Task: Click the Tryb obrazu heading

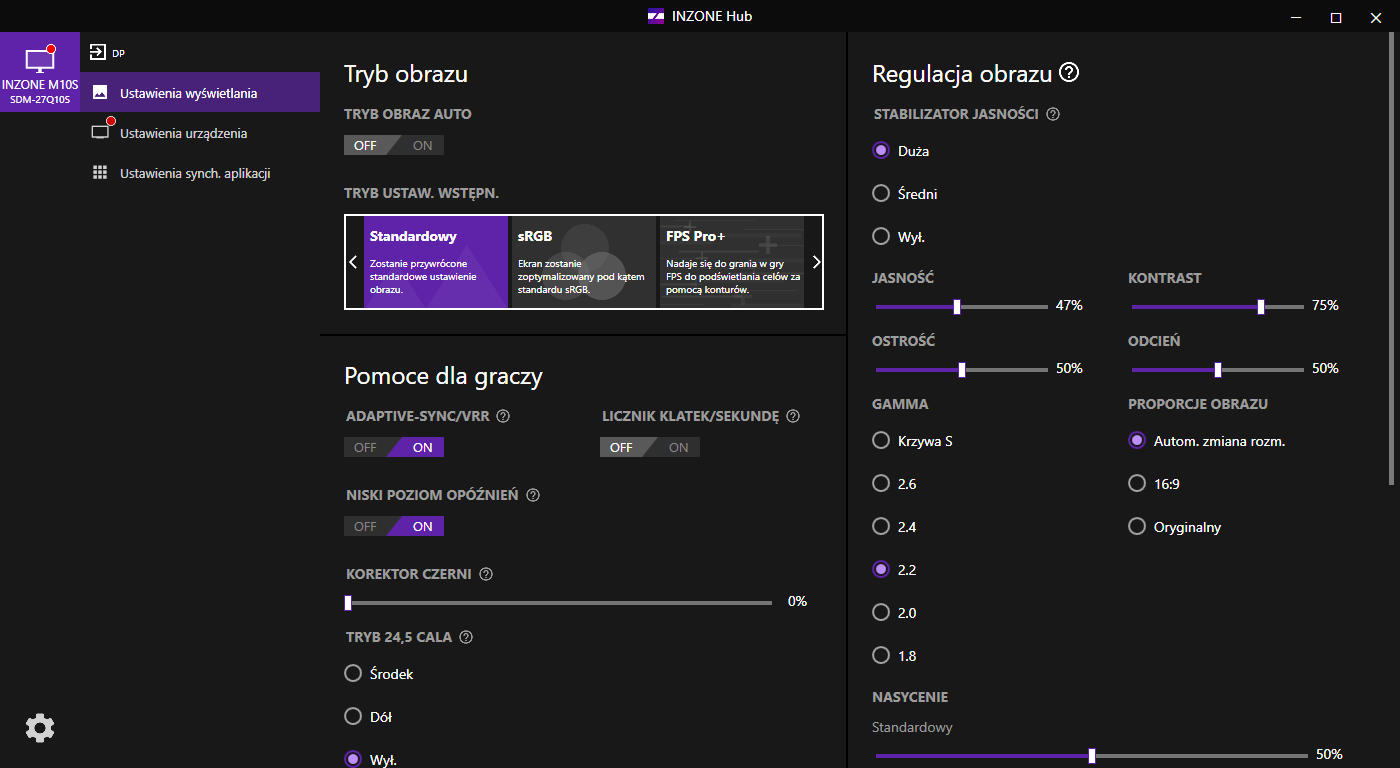Action: click(406, 74)
